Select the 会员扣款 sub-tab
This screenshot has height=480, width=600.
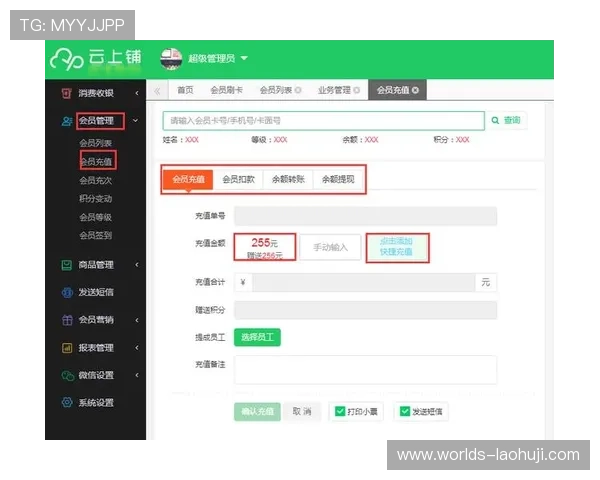(x=238, y=179)
